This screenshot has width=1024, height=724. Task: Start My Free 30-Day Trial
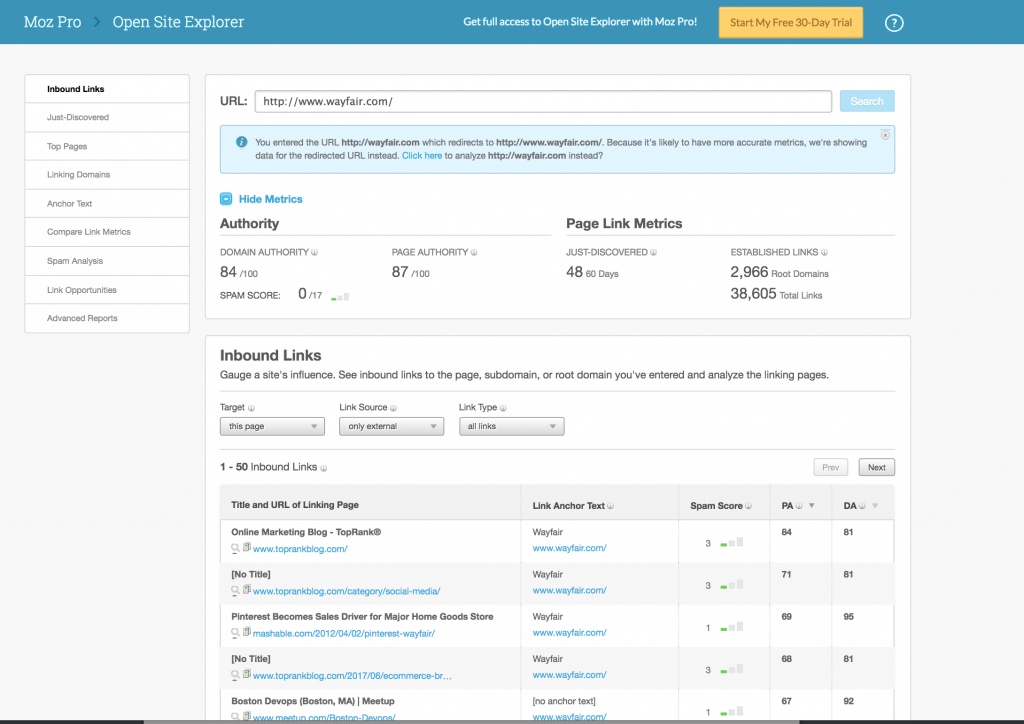[791, 23]
